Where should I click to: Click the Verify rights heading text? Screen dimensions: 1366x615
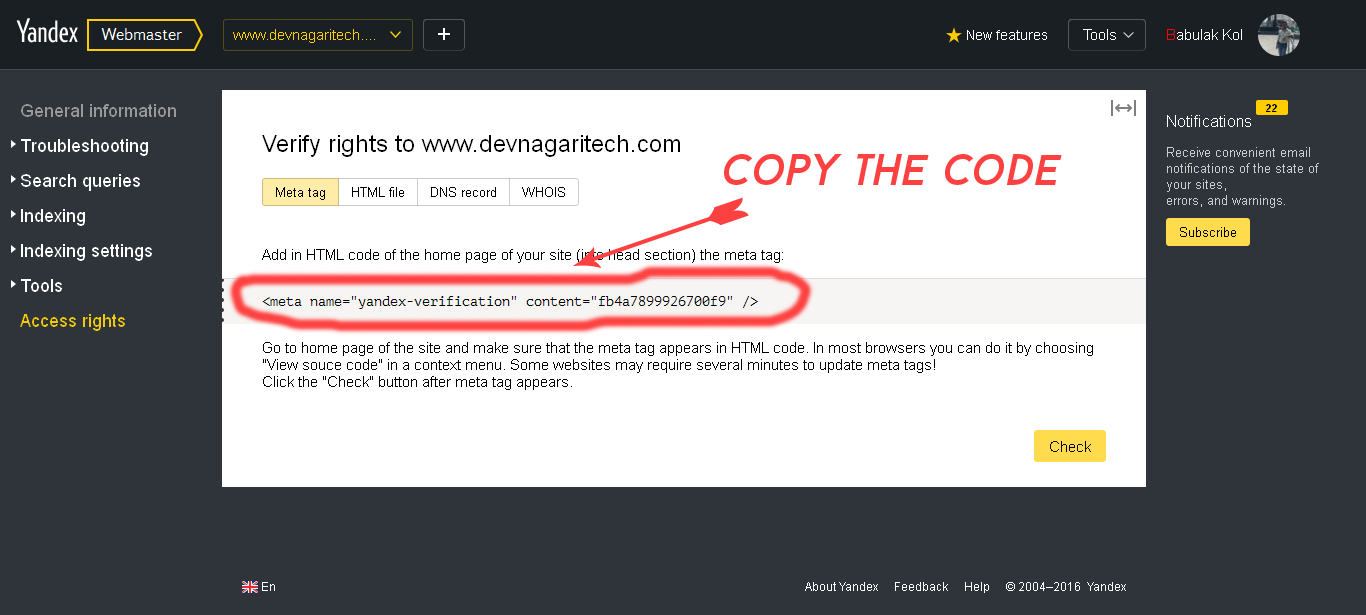click(x=471, y=144)
